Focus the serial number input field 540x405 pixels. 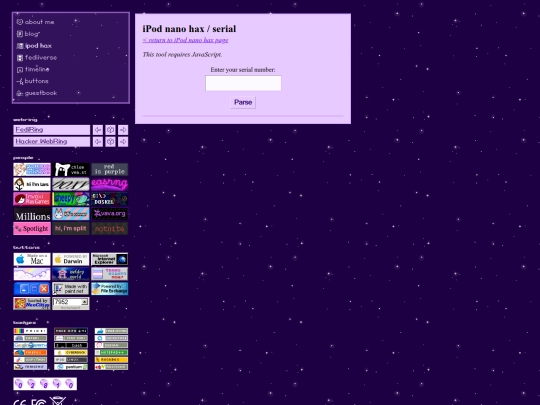243,83
